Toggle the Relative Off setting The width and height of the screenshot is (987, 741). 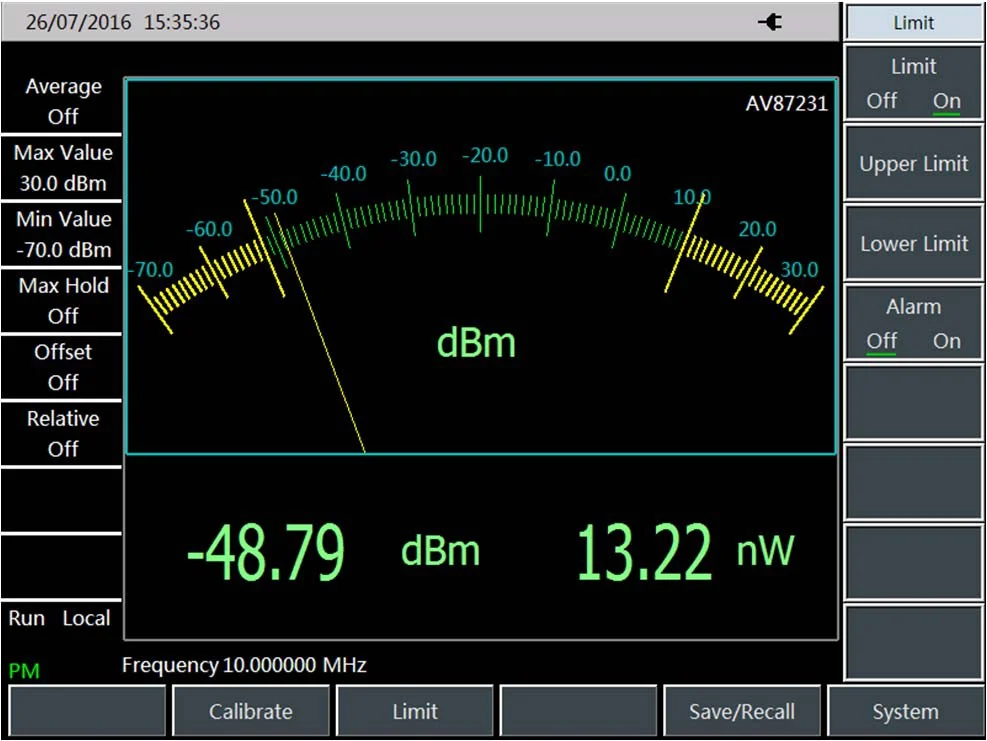(62, 433)
